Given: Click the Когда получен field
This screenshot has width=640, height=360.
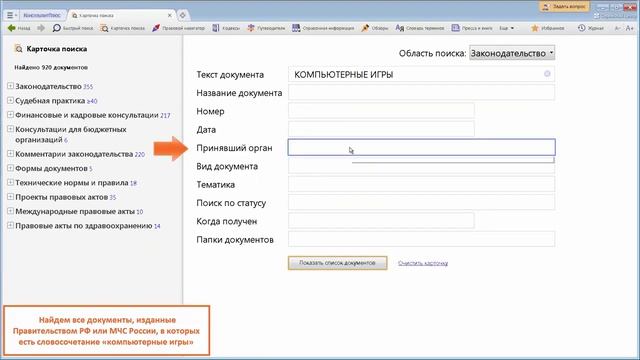Looking at the screenshot, I should 381,221.
